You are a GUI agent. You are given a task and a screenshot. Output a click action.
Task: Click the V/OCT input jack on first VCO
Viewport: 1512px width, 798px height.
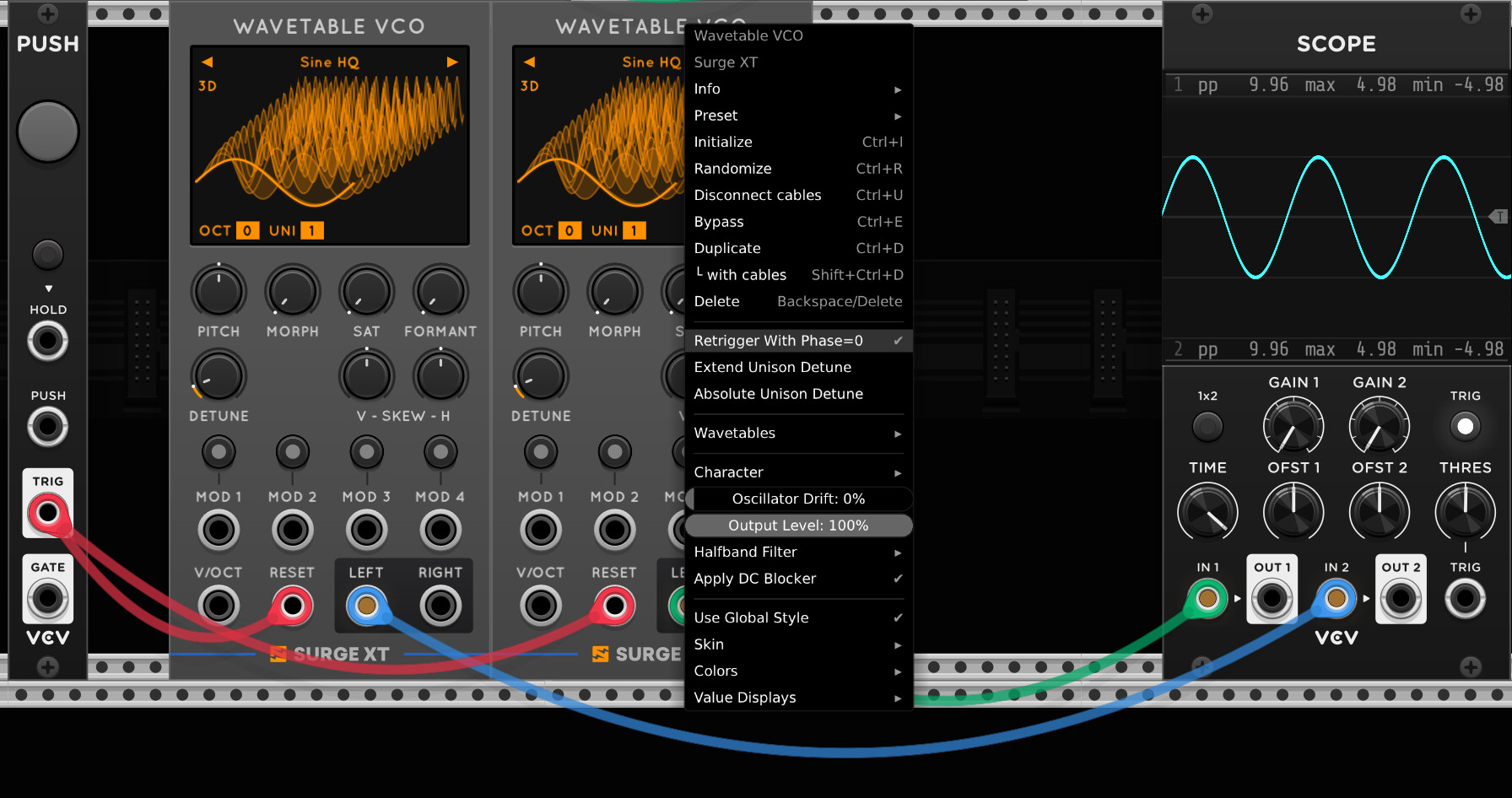(x=219, y=606)
